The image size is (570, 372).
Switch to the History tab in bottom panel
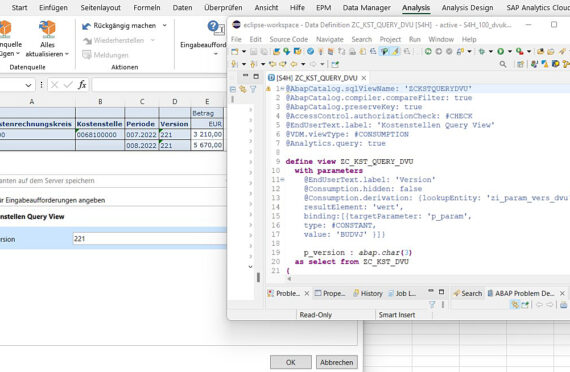click(368, 293)
